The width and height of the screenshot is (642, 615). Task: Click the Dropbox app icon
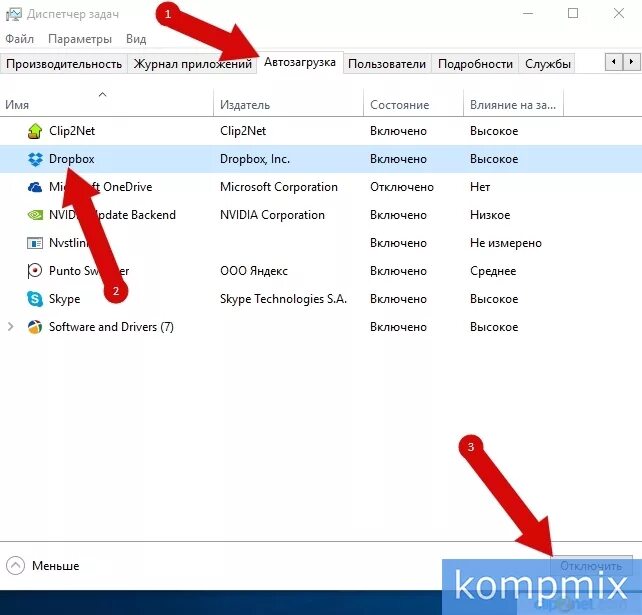(x=35, y=159)
